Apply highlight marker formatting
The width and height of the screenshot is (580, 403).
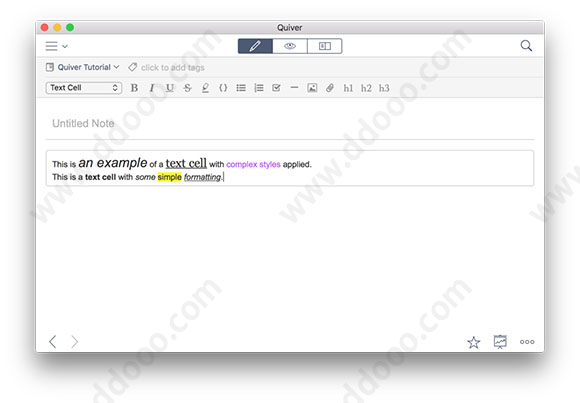click(205, 88)
